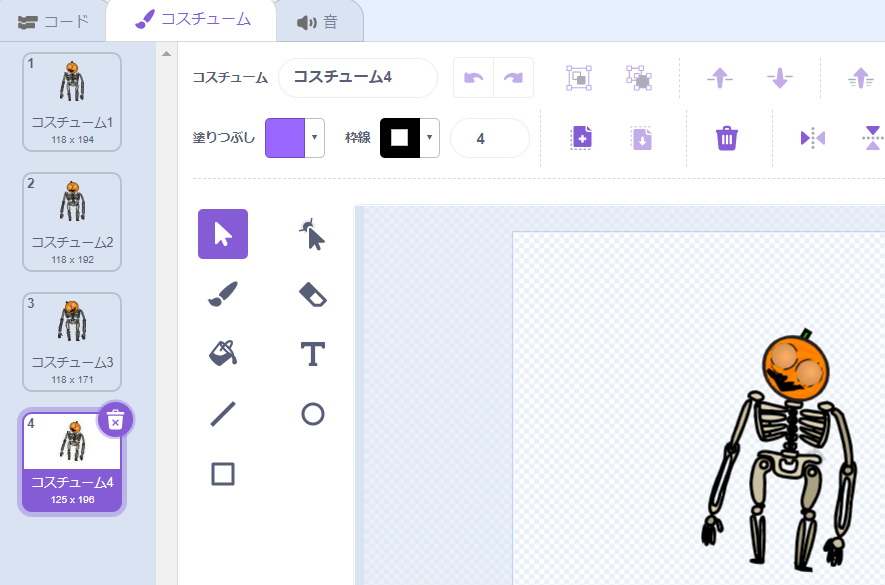Select the コスチューム1 thumbnail
The width and height of the screenshot is (885, 585).
72,102
